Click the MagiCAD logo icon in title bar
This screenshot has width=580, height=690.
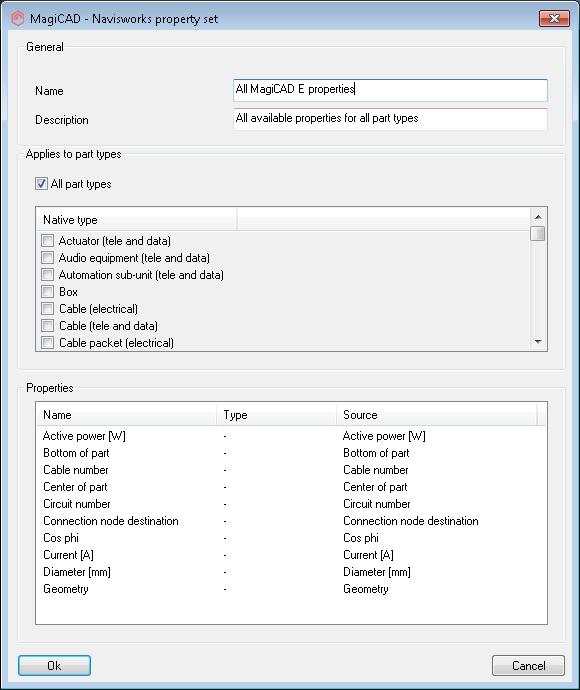click(x=17, y=19)
